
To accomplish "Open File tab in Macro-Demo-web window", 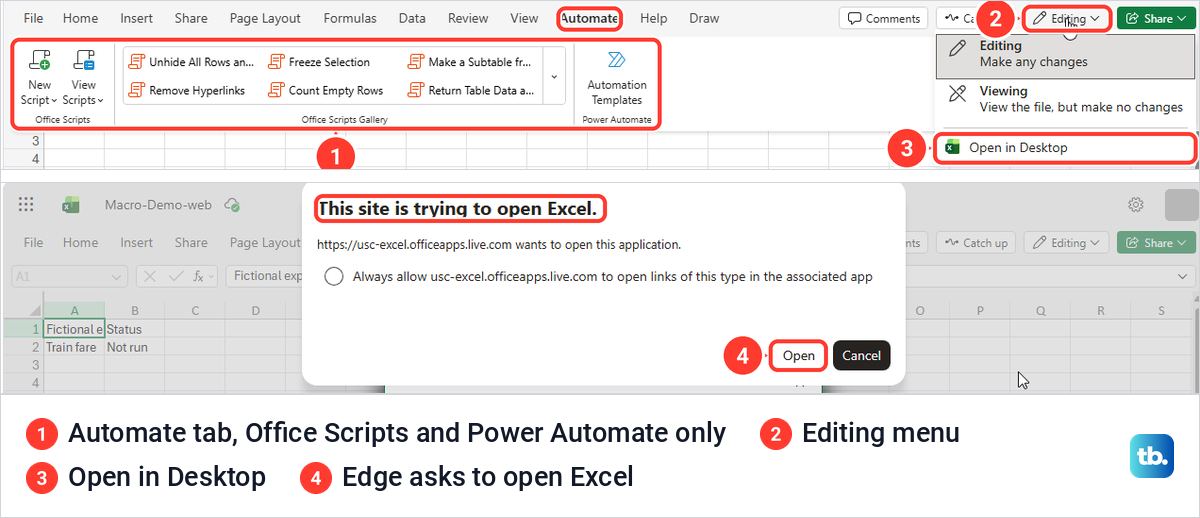I will (33, 242).
